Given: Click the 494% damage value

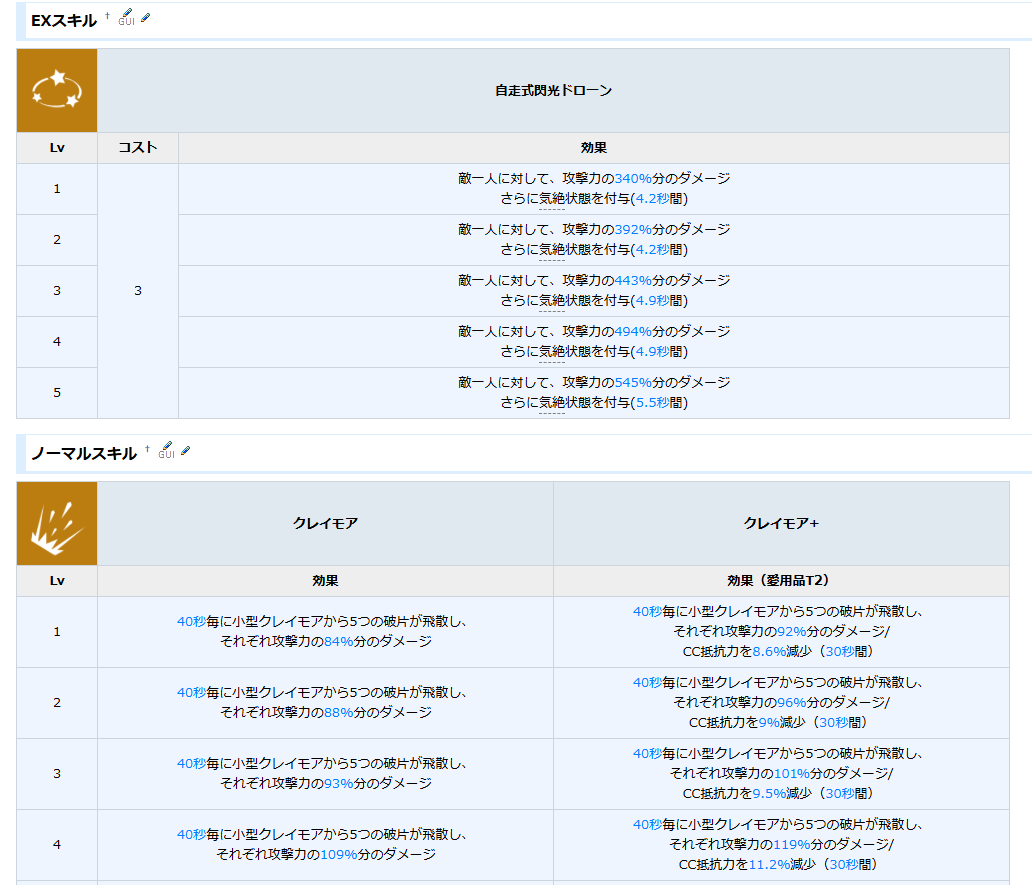Looking at the screenshot, I should [x=633, y=332].
